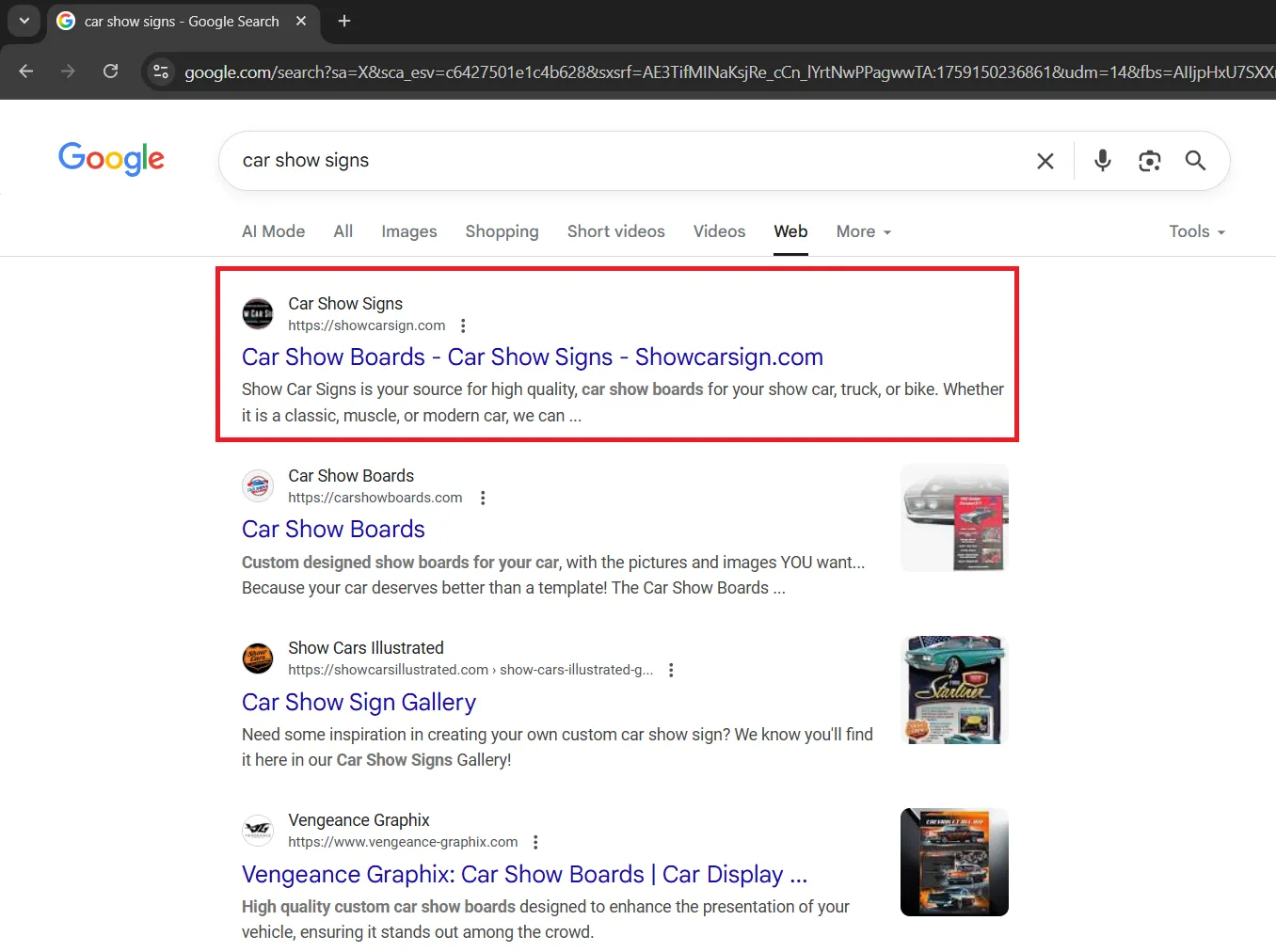Click the voice search microphone icon

click(x=1103, y=161)
